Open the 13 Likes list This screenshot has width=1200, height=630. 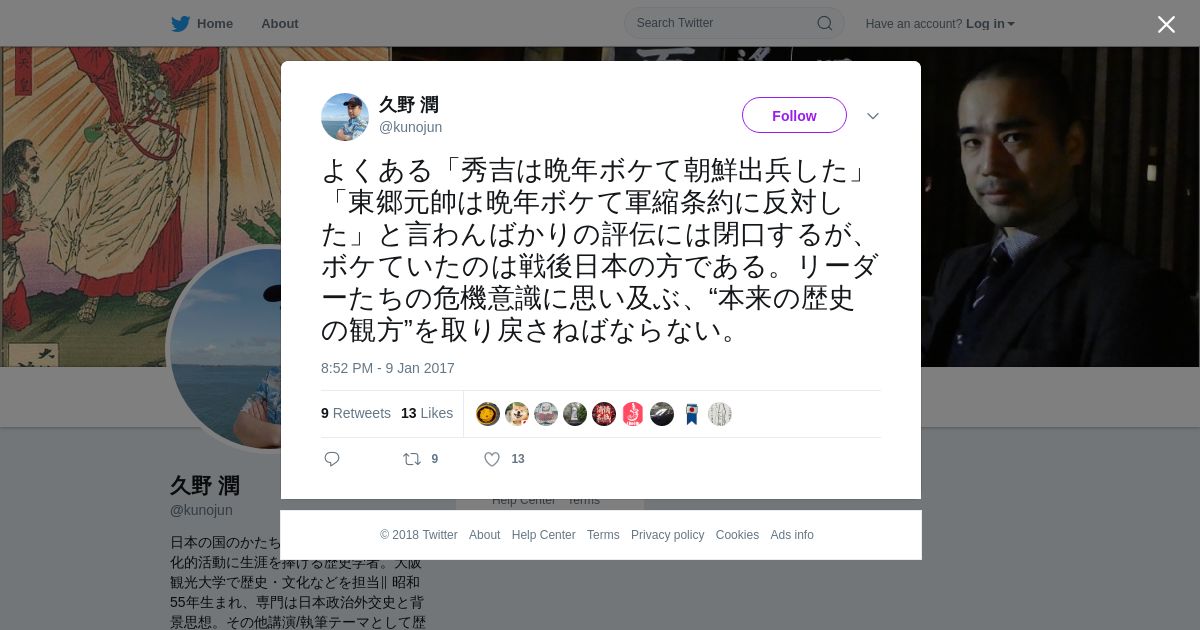click(427, 413)
